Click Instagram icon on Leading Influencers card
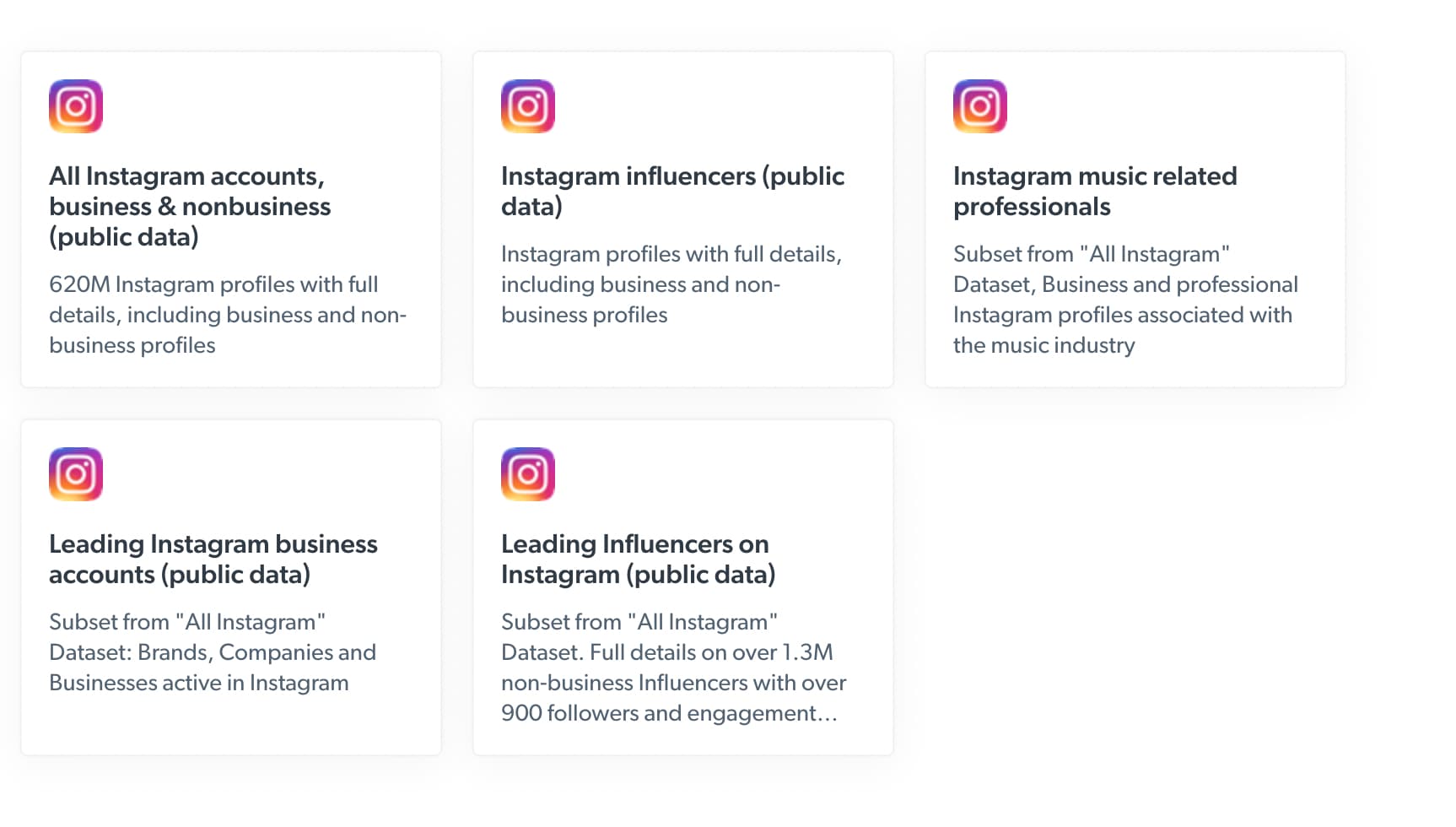 point(528,474)
